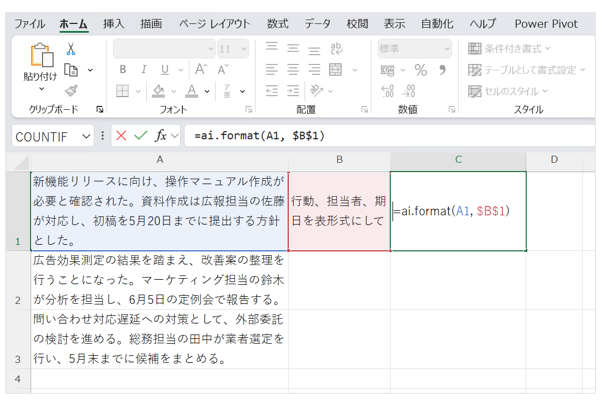Open the Alignment (配置) dialog launcher

[x=364, y=109]
